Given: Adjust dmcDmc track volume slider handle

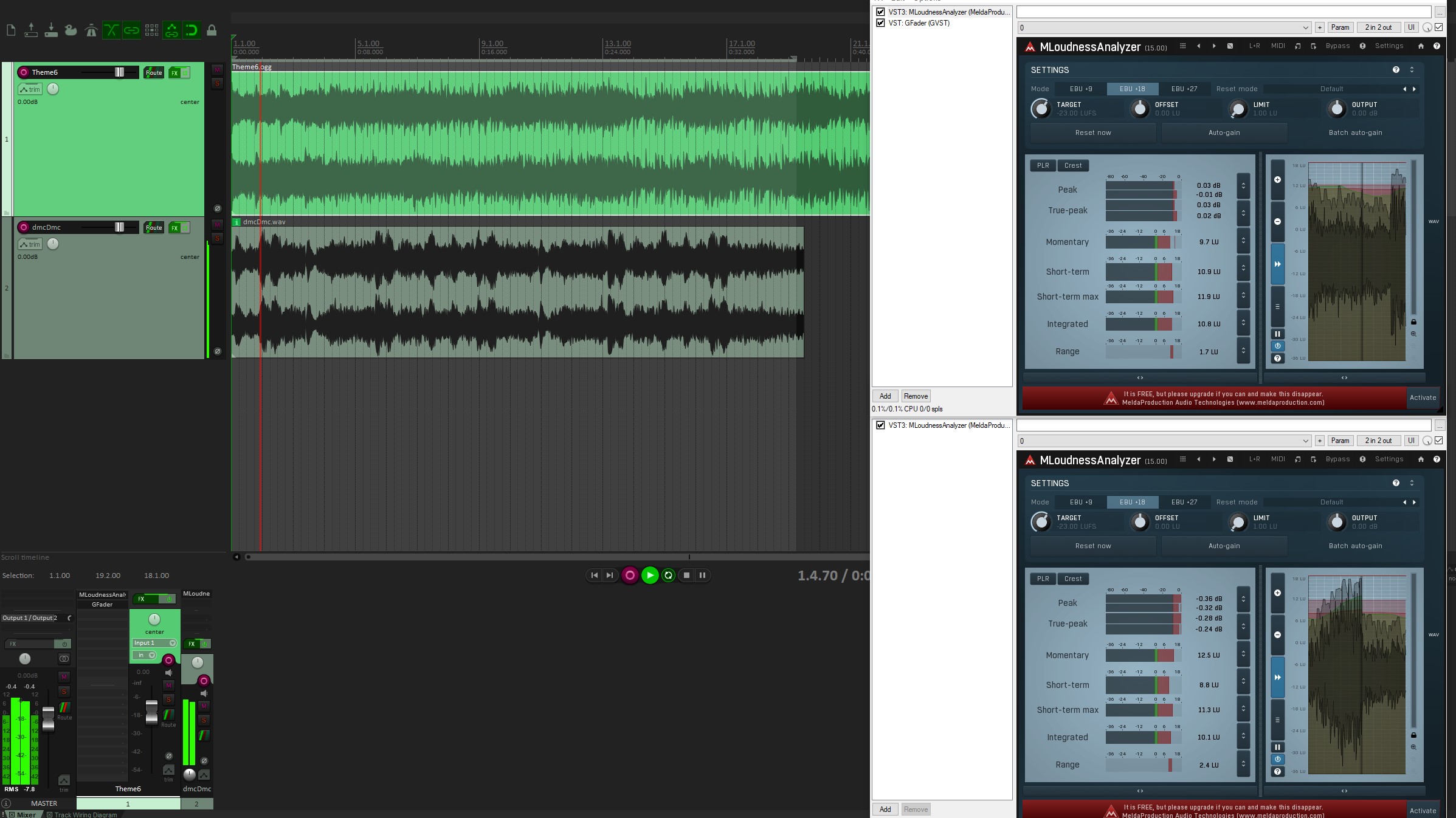Looking at the screenshot, I should 119,227.
